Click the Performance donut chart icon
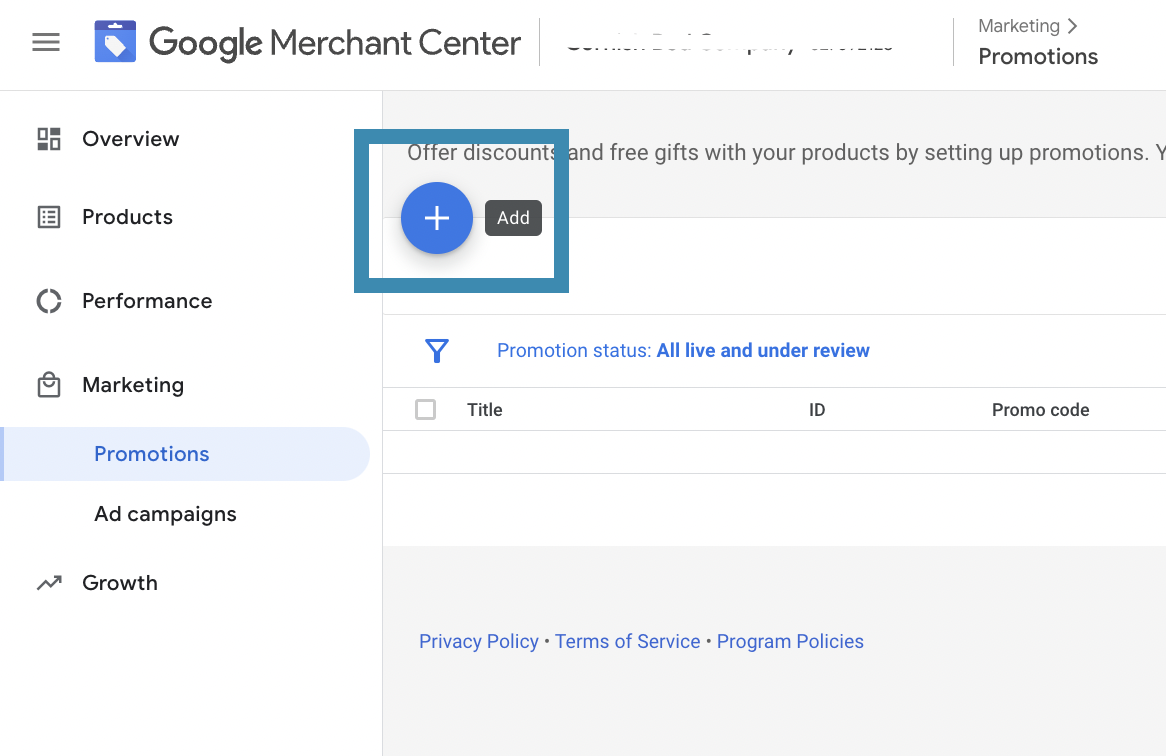1166x756 pixels. point(49,301)
